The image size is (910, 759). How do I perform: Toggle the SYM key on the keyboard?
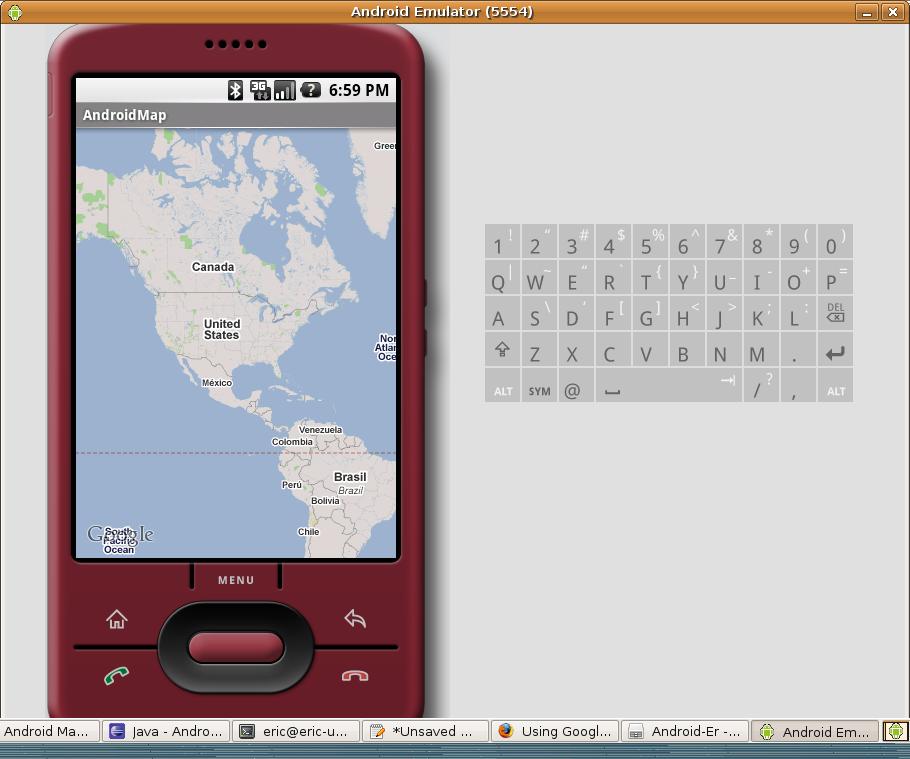pyautogui.click(x=539, y=389)
